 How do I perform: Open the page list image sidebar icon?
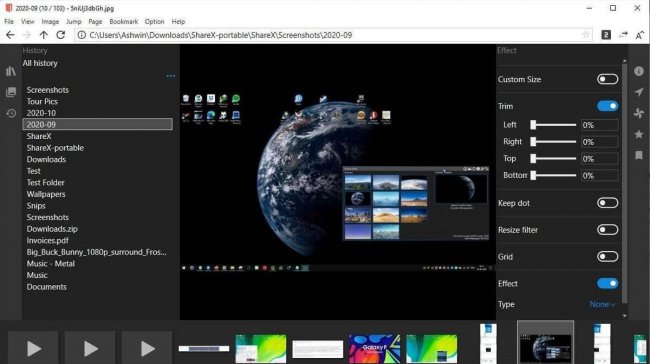tap(11, 92)
